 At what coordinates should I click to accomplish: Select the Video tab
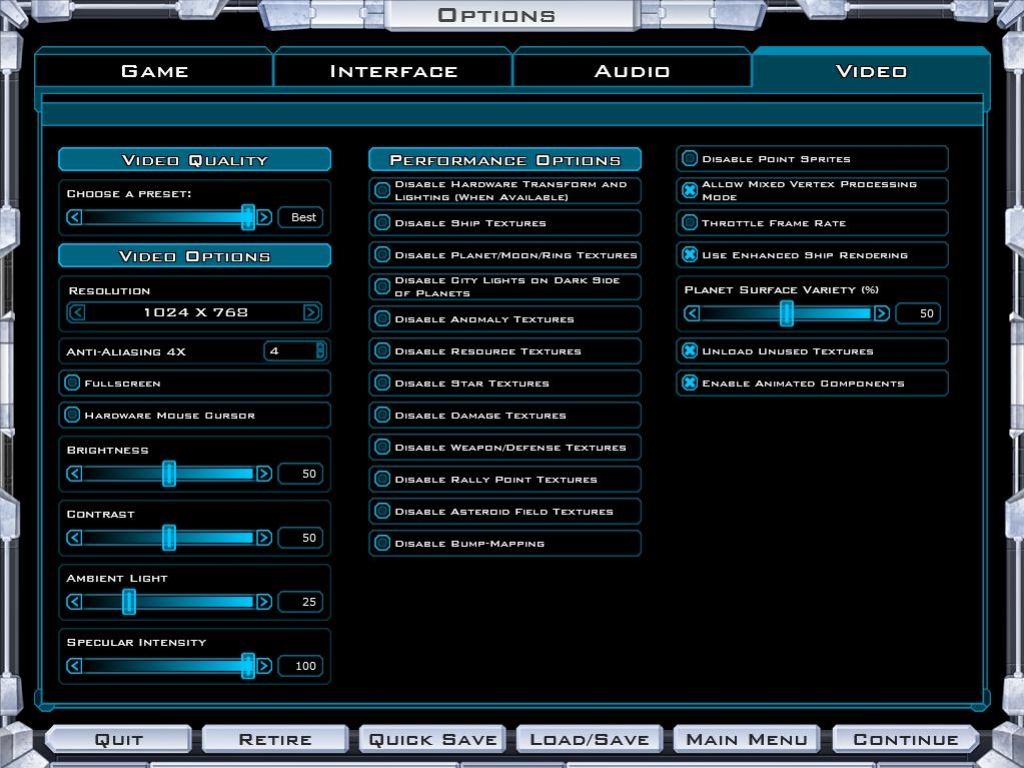click(x=871, y=71)
